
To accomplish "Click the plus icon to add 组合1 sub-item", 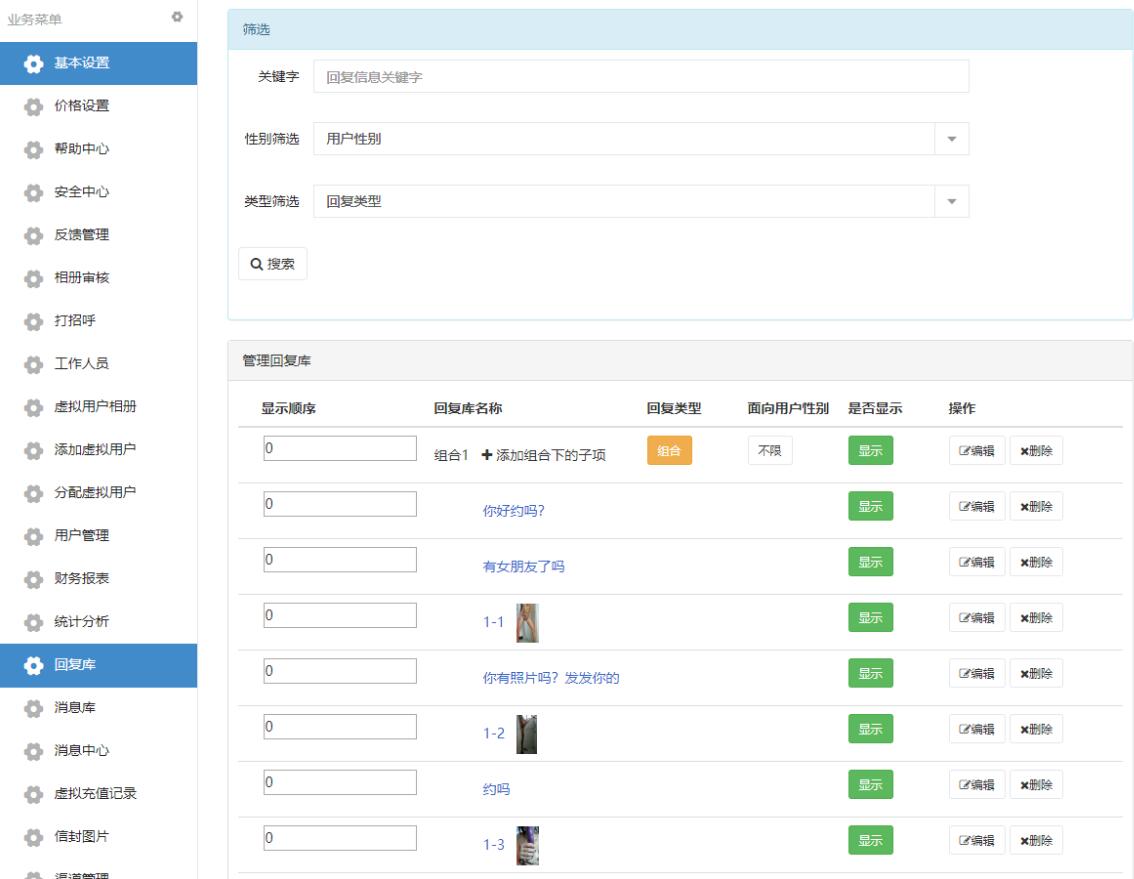I will pos(487,455).
